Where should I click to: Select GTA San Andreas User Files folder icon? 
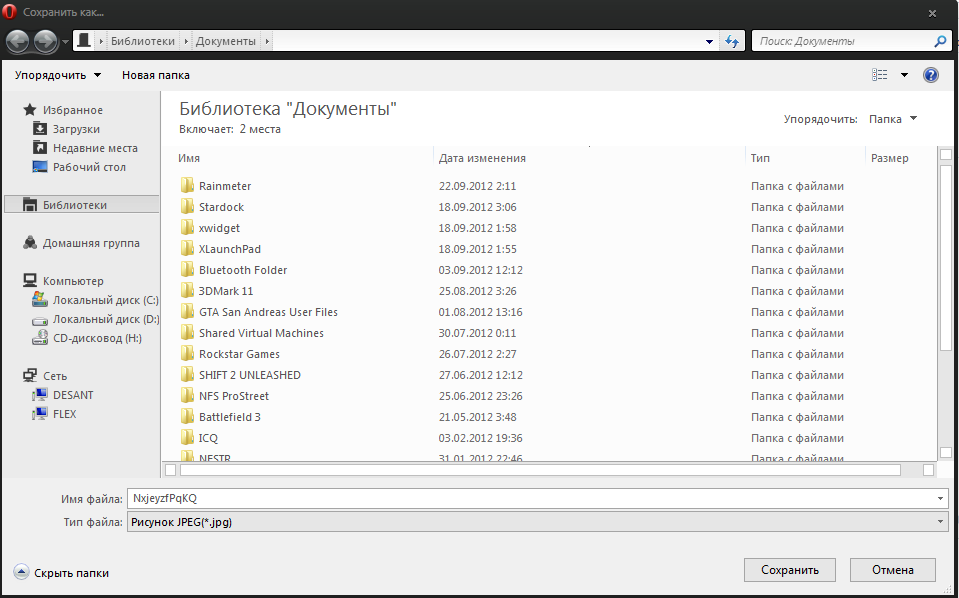[x=187, y=311]
